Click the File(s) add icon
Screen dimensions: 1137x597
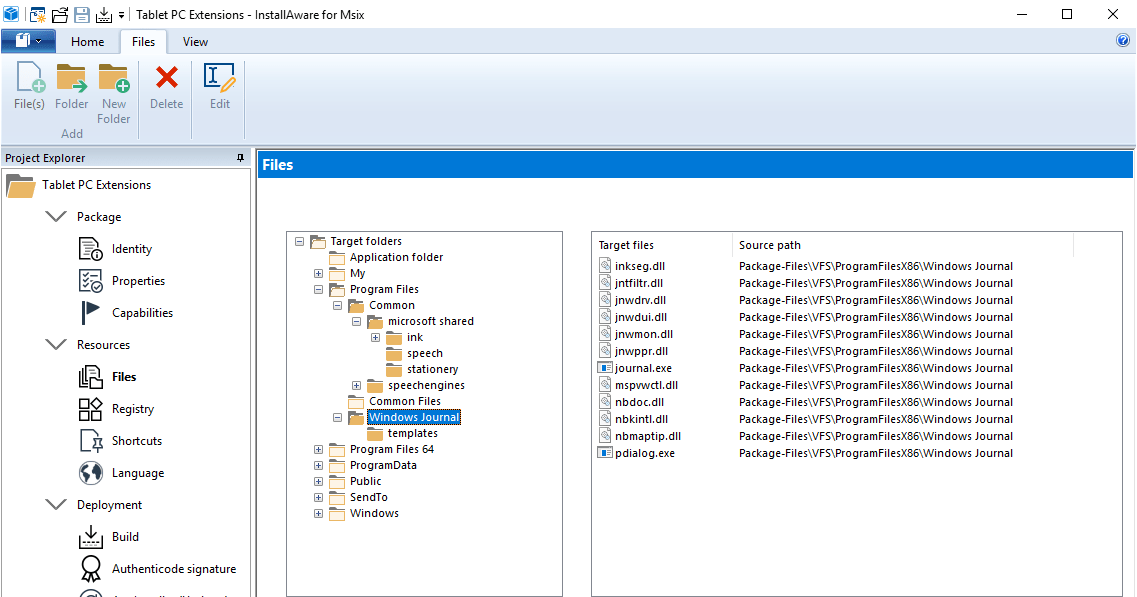coord(29,78)
